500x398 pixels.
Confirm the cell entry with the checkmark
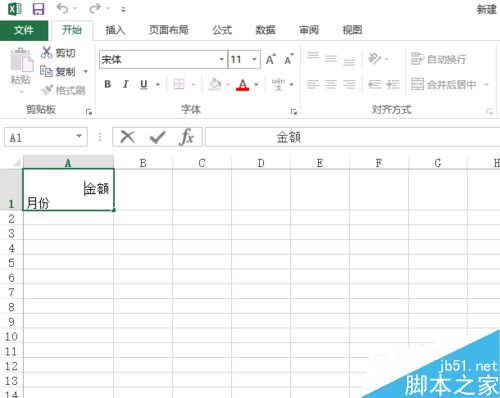tap(157, 137)
